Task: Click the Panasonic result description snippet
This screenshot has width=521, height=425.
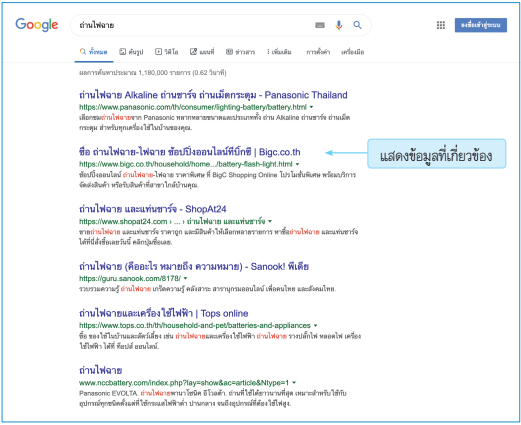Action: pyautogui.click(x=214, y=122)
